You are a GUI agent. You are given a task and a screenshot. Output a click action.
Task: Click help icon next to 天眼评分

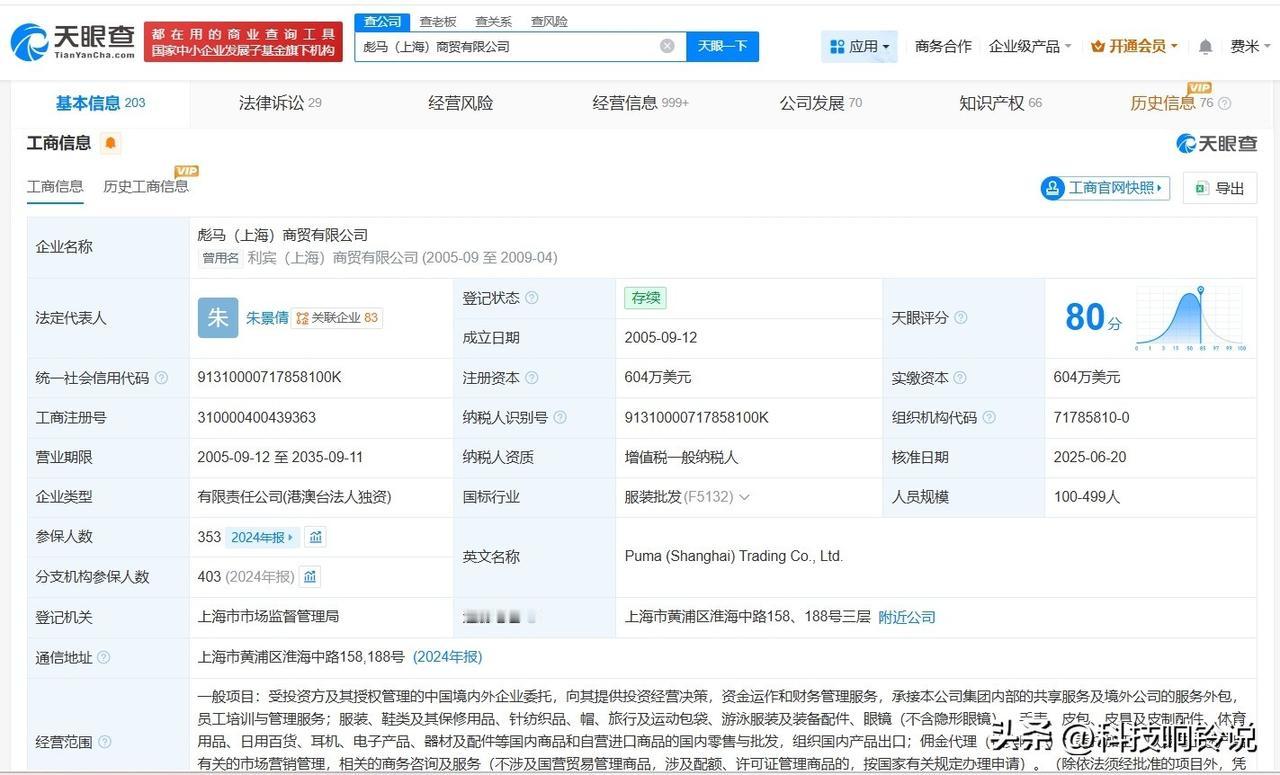(961, 318)
